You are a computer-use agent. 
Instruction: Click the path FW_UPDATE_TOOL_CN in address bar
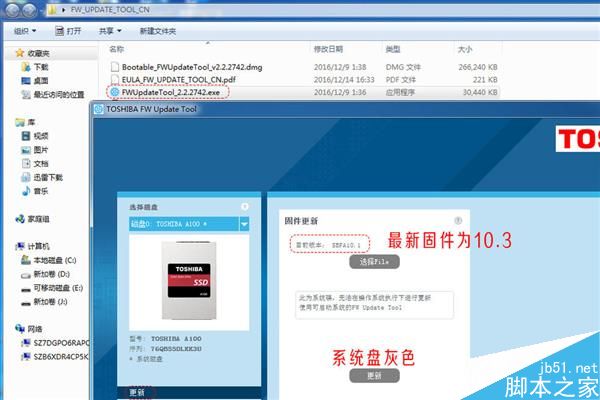[110, 10]
